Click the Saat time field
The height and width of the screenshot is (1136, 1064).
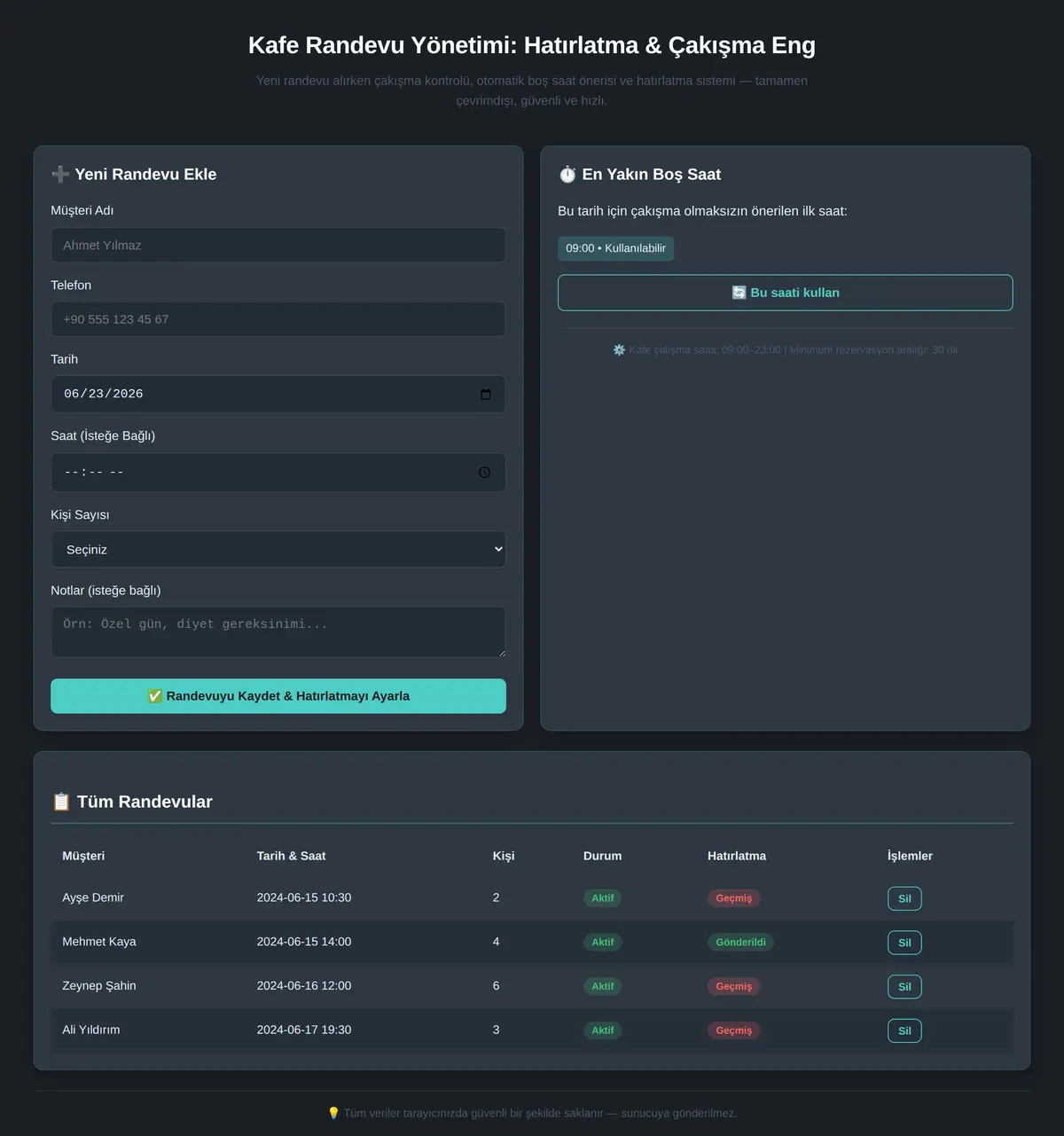pyautogui.click(x=278, y=473)
